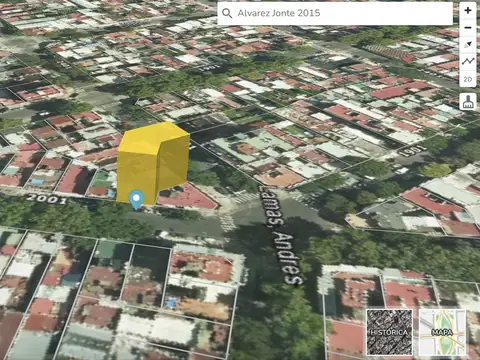
Task: Click the search magnifier icon
Action: pyautogui.click(x=227, y=13)
